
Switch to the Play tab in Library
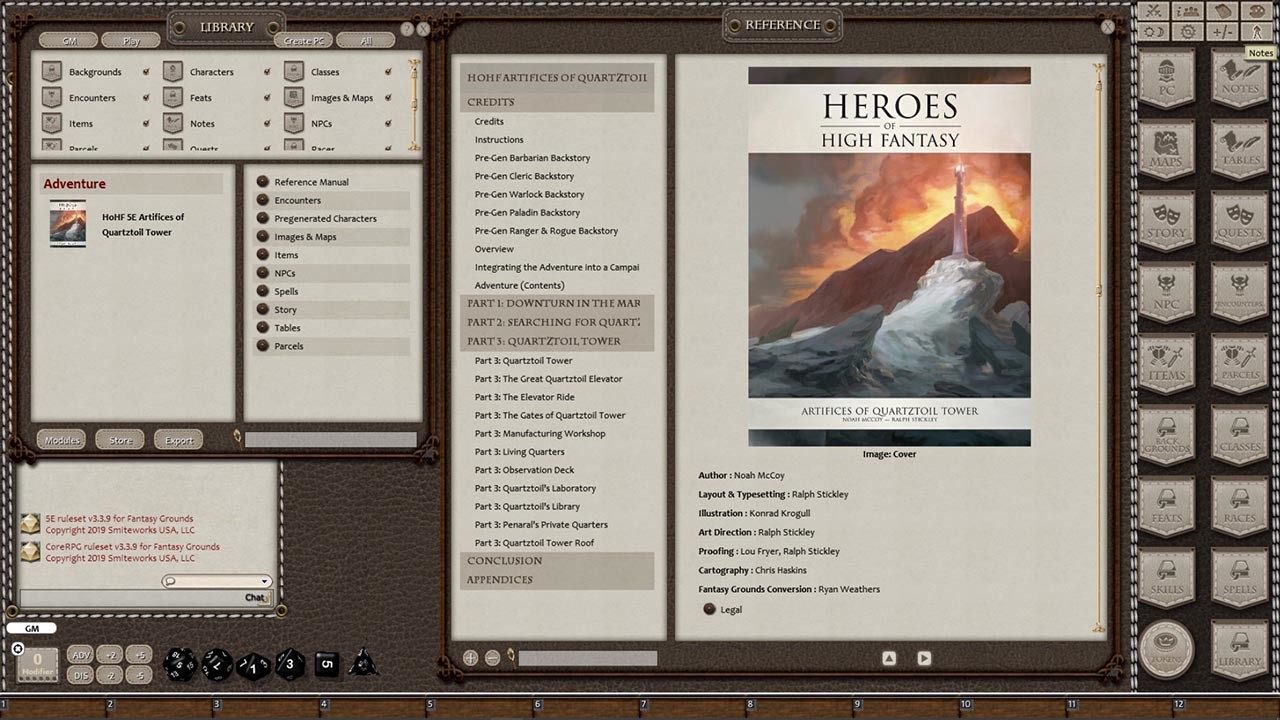pos(133,41)
